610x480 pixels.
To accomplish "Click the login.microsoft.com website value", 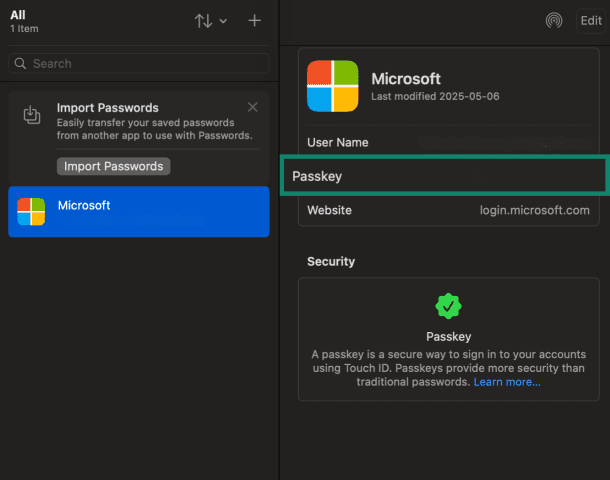I will click(534, 210).
